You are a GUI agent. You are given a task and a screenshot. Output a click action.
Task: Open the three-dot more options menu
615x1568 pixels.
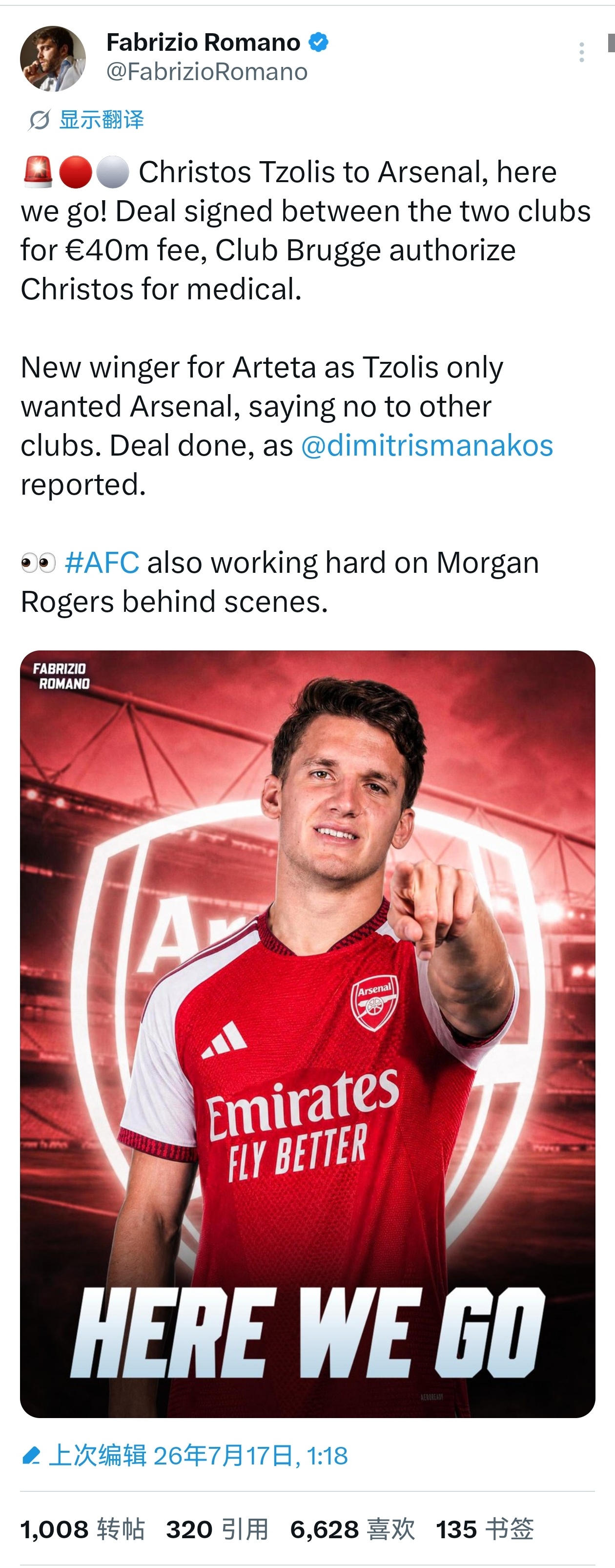pos(581,52)
